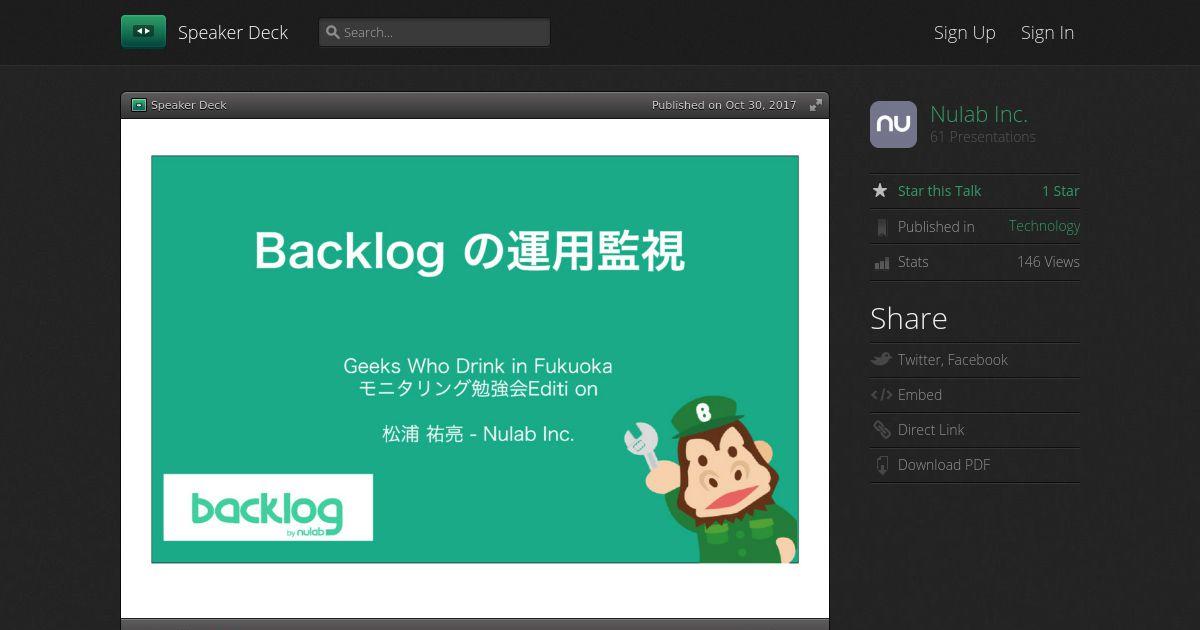Image resolution: width=1200 pixels, height=630 pixels.
Task: Click the Backlog slide to advance
Action: [x=475, y=359]
